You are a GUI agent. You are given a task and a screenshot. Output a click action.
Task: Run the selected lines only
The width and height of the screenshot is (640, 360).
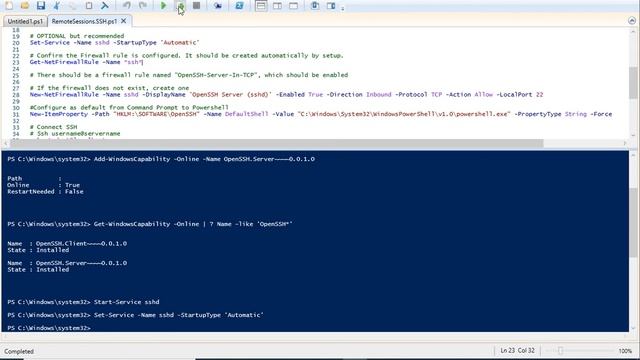[x=180, y=5]
